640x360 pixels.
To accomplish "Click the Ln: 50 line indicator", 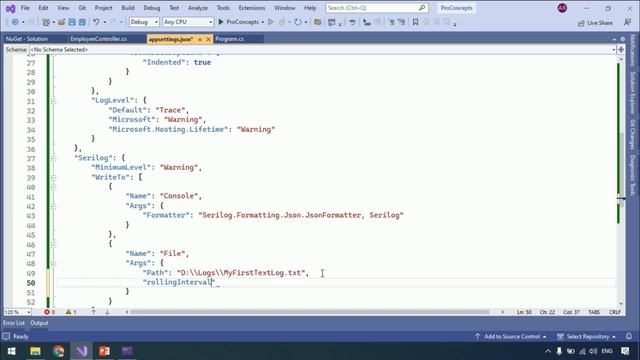I will point(524,312).
